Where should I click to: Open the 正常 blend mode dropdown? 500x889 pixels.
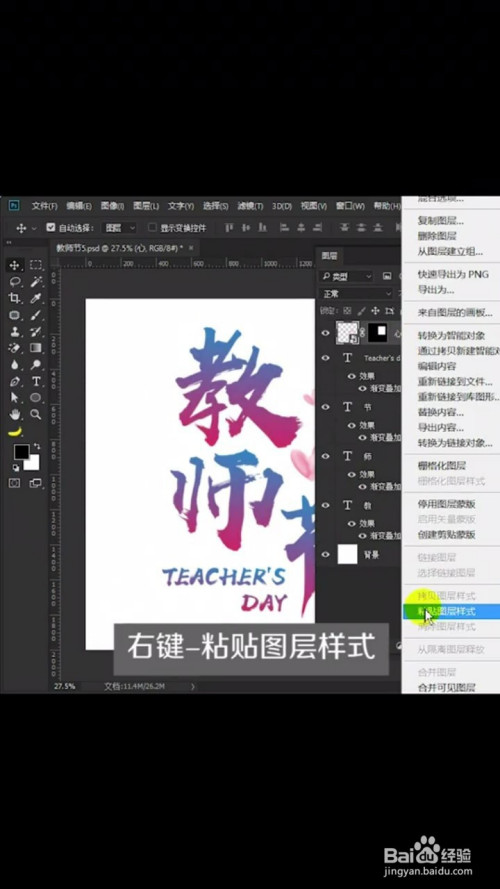356,294
